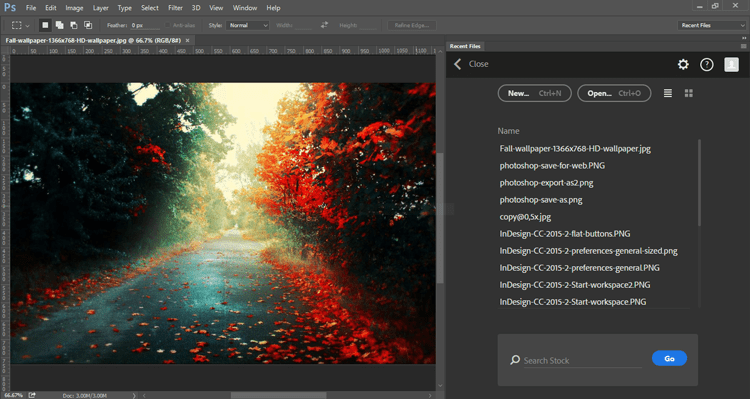Viewport: 750px width, 399px height.
Task: Click the Refine Edge button
Action: [x=411, y=25]
